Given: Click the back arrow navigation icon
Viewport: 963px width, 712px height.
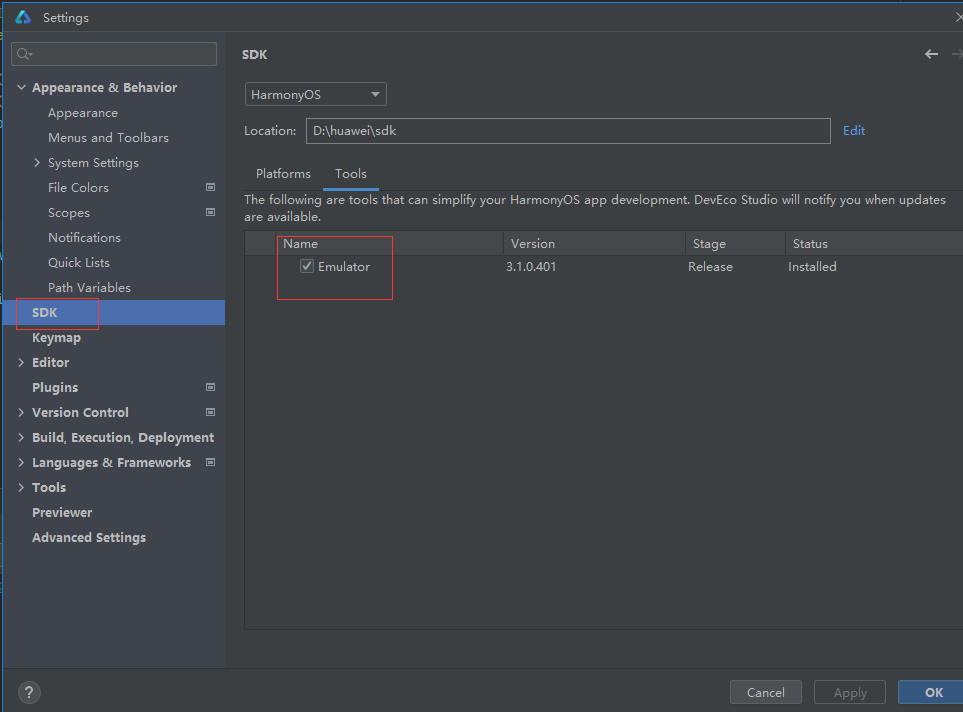Looking at the screenshot, I should point(931,54).
